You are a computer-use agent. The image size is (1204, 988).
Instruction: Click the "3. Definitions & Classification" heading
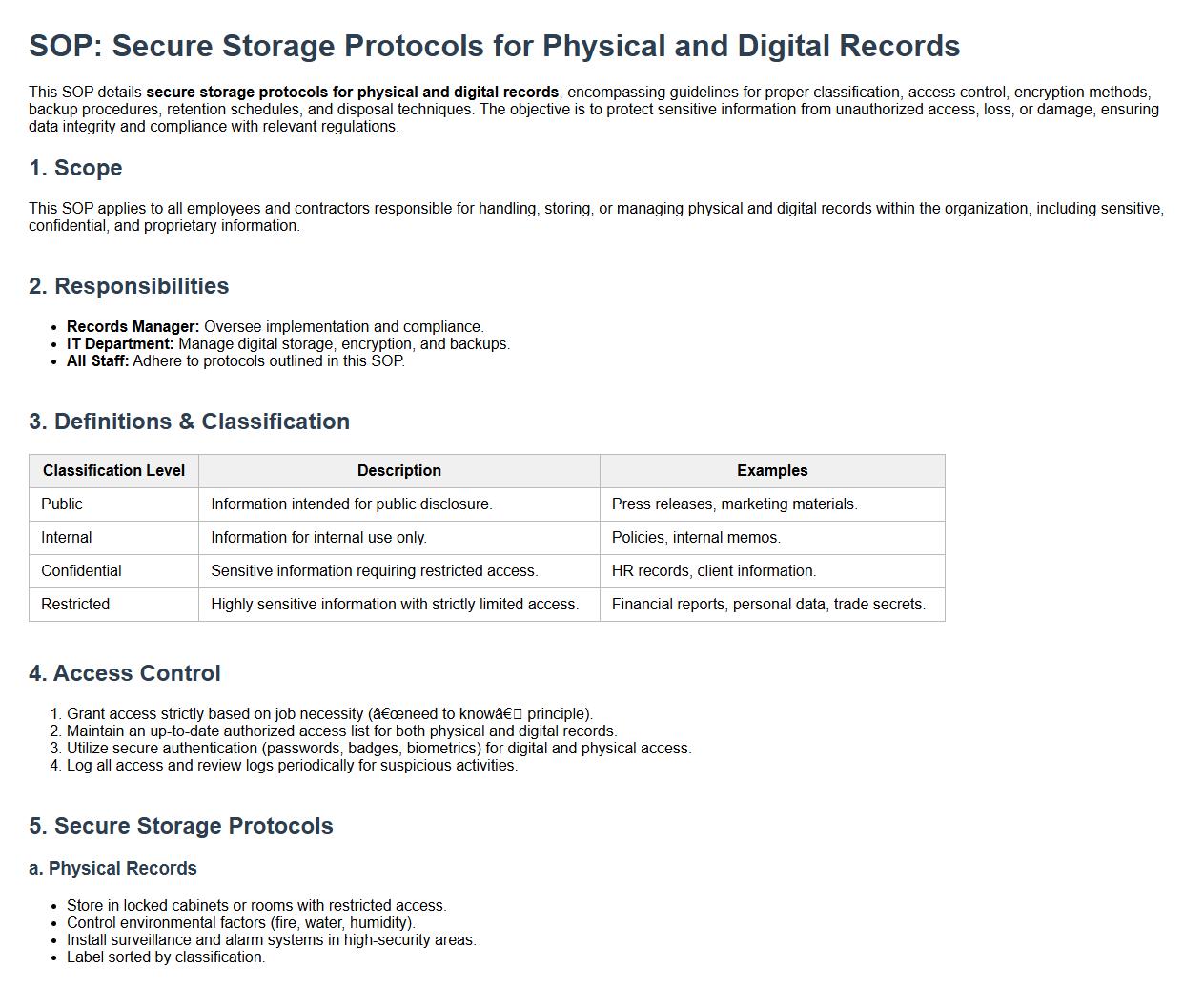[x=189, y=422]
